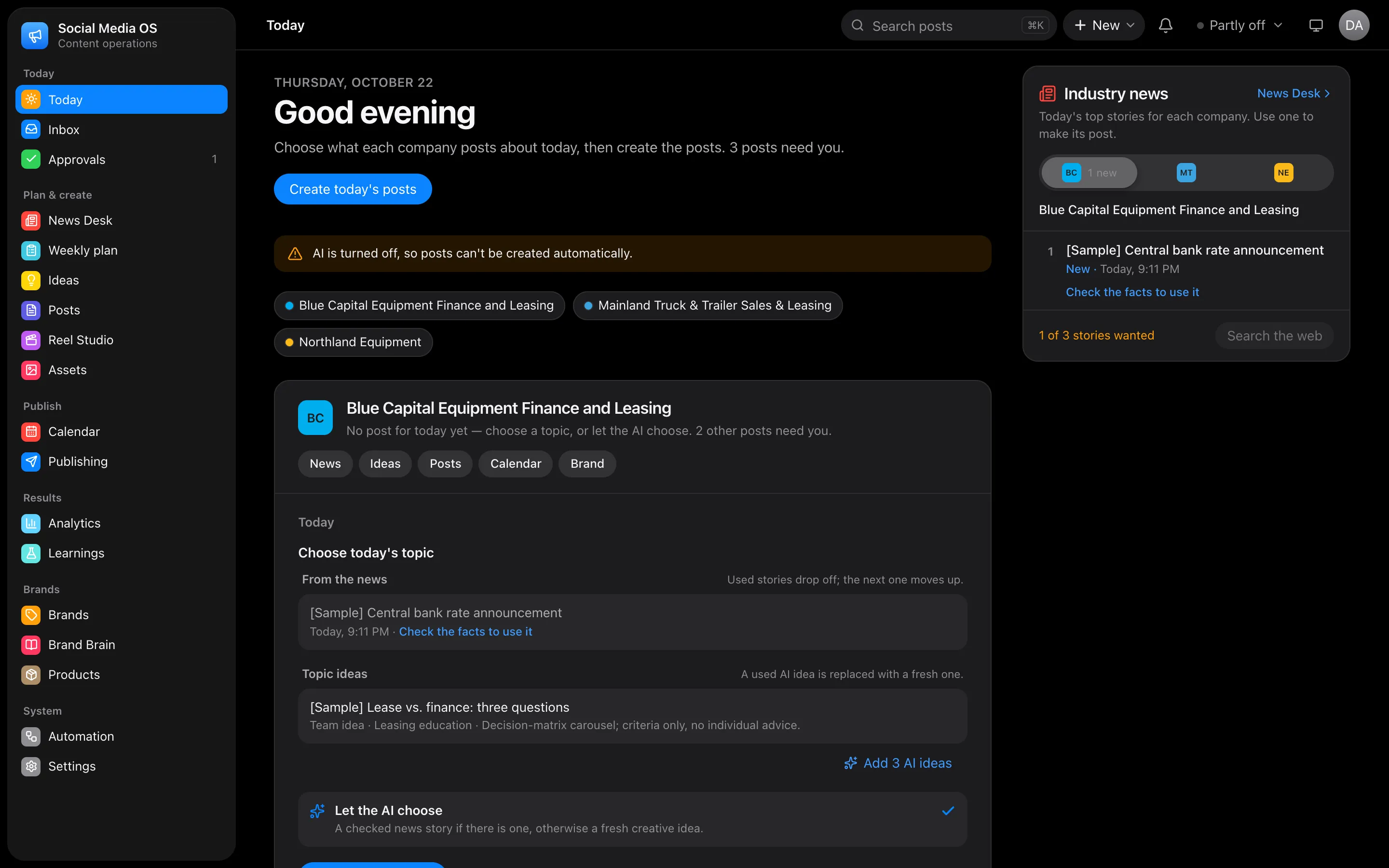Switch to NE company tab in Industry news

[x=1283, y=173]
